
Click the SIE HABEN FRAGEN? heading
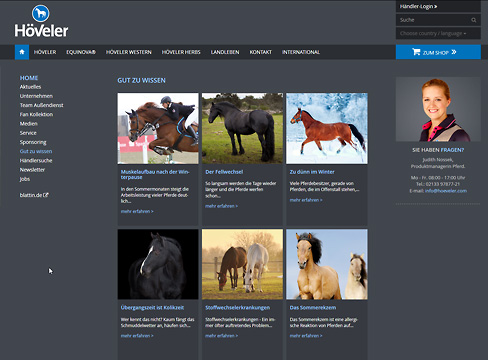[438, 150]
